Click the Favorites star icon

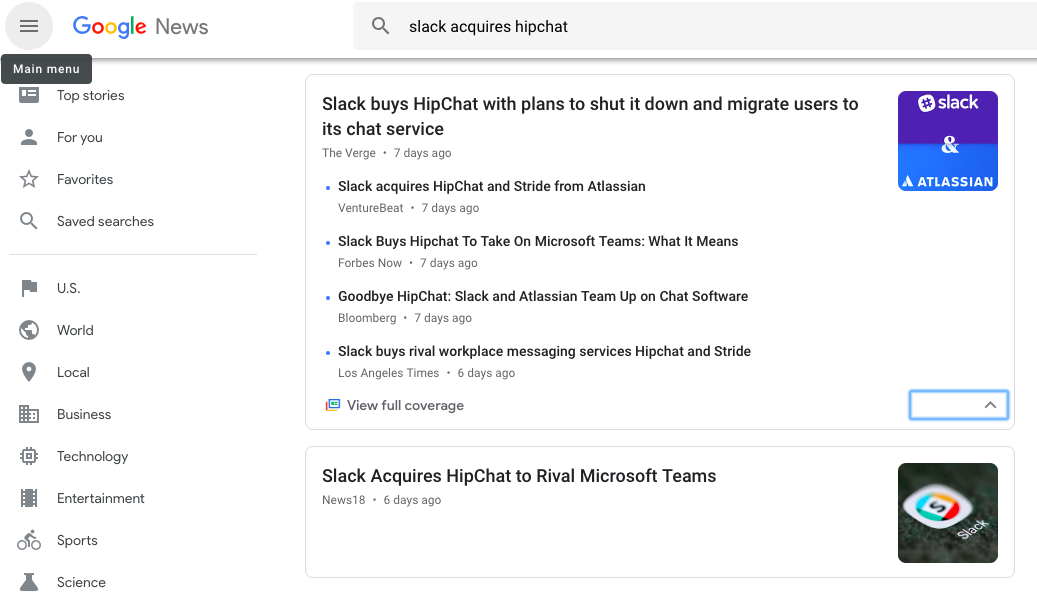(x=29, y=179)
